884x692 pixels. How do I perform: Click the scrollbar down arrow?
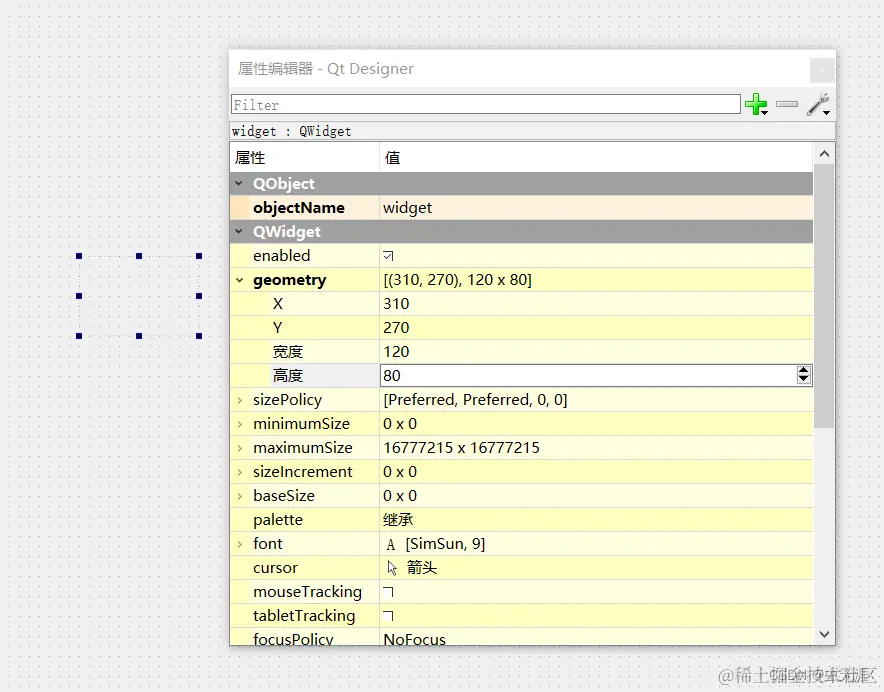(824, 634)
